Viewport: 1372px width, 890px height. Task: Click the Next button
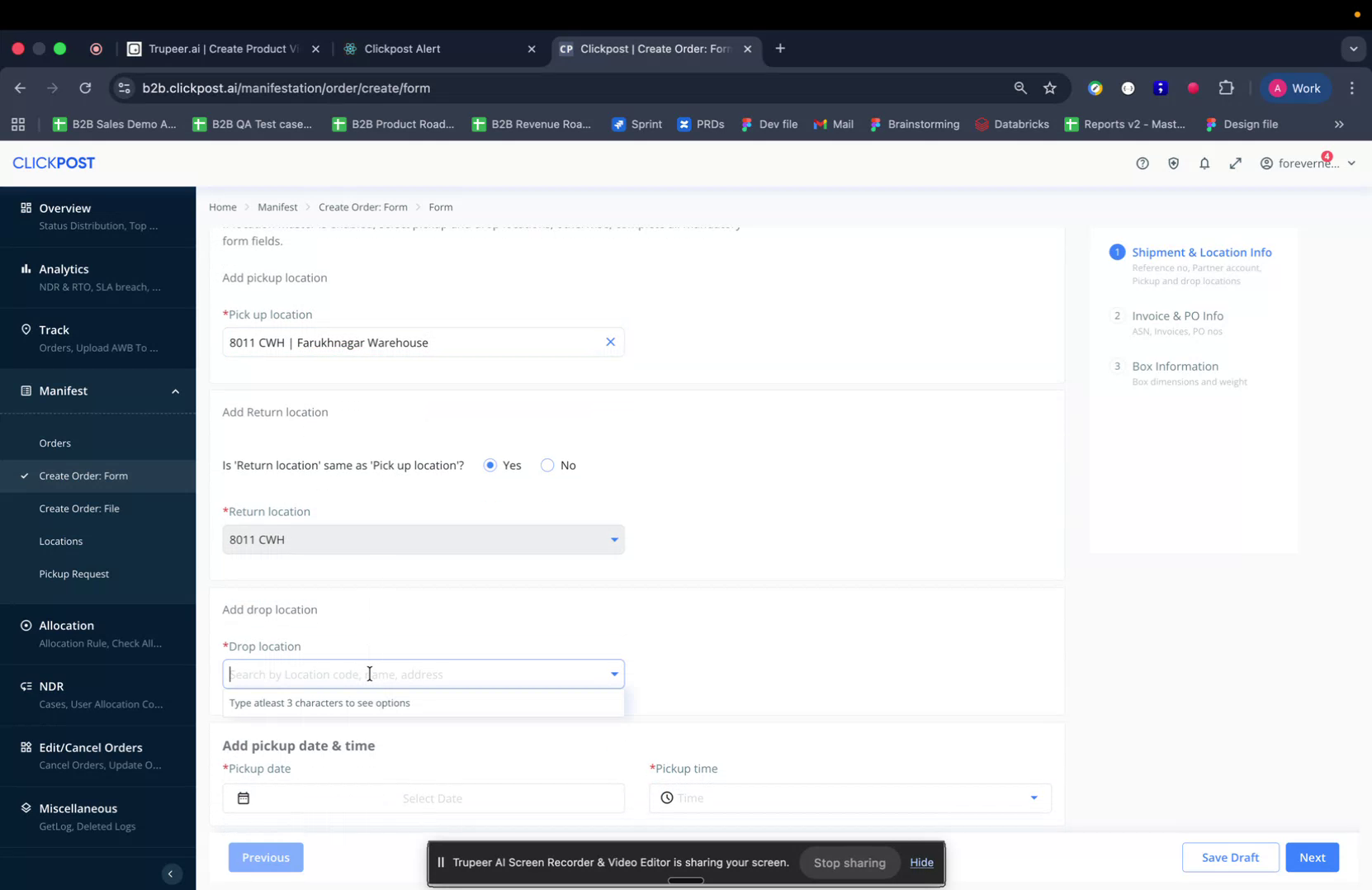click(x=1312, y=857)
